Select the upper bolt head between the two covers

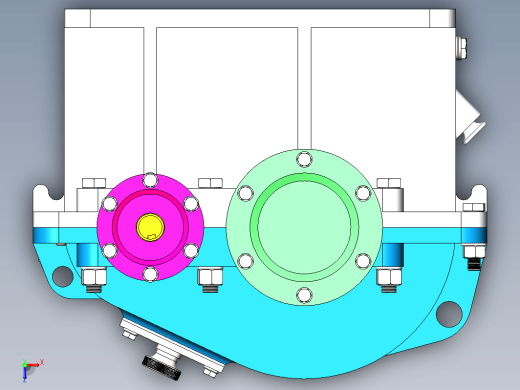click(x=210, y=183)
